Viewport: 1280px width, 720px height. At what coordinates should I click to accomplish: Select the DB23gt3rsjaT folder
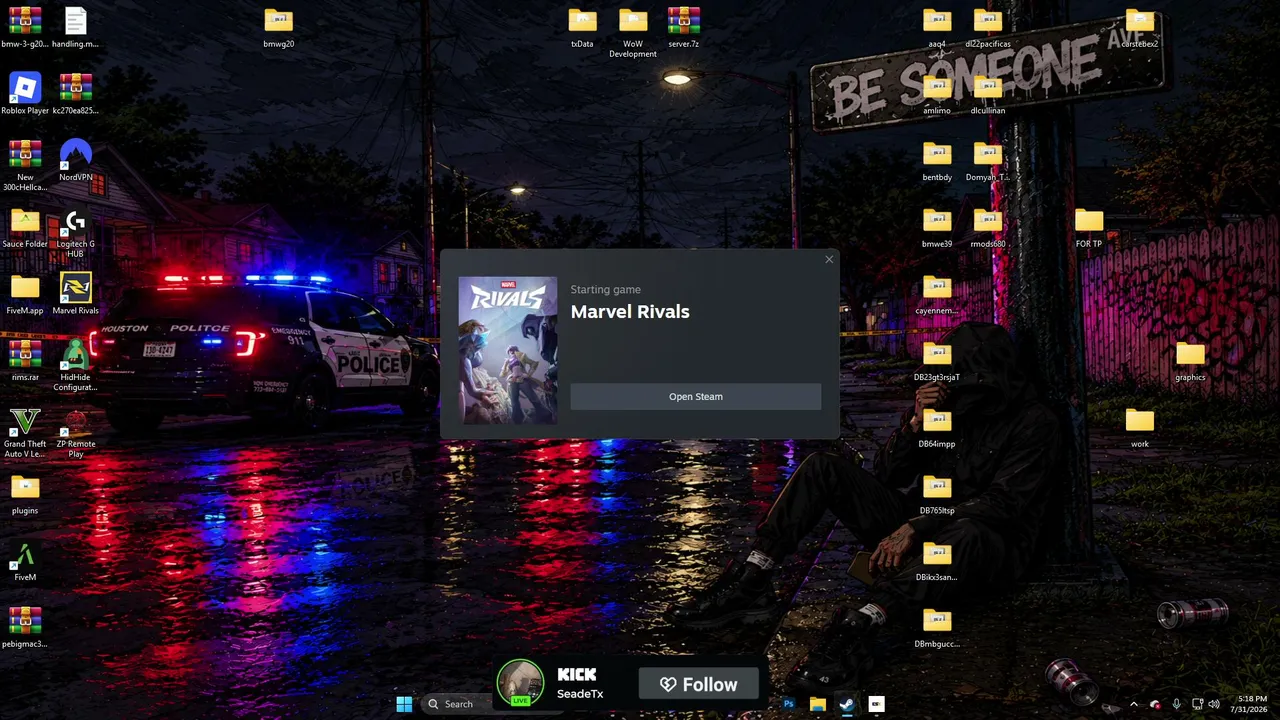click(x=937, y=361)
